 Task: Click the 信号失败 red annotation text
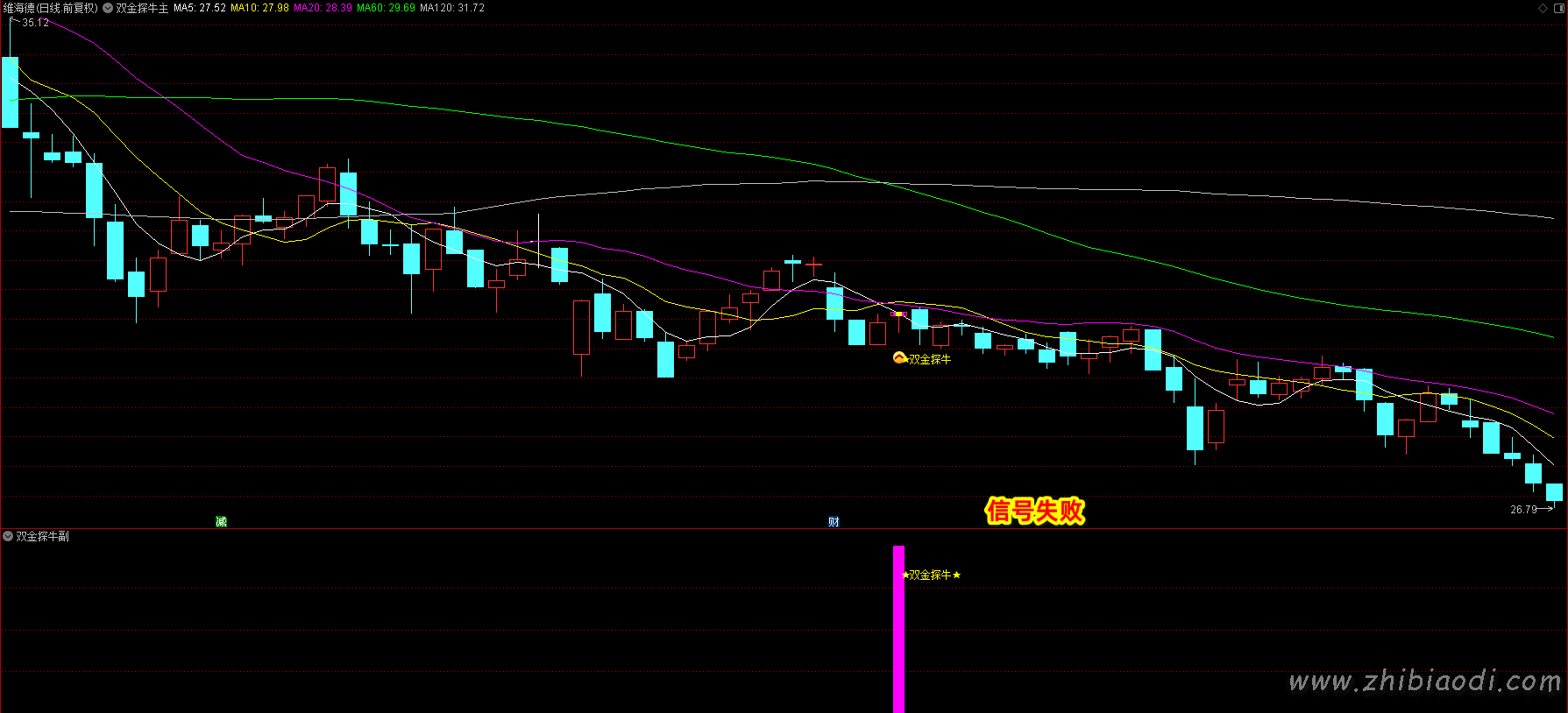click(1034, 511)
